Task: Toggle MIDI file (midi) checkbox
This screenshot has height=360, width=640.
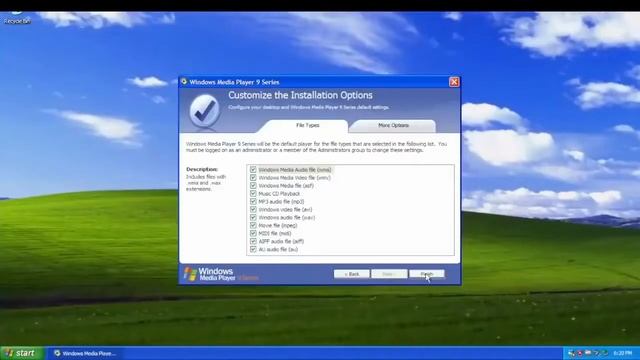Action: 253,233
